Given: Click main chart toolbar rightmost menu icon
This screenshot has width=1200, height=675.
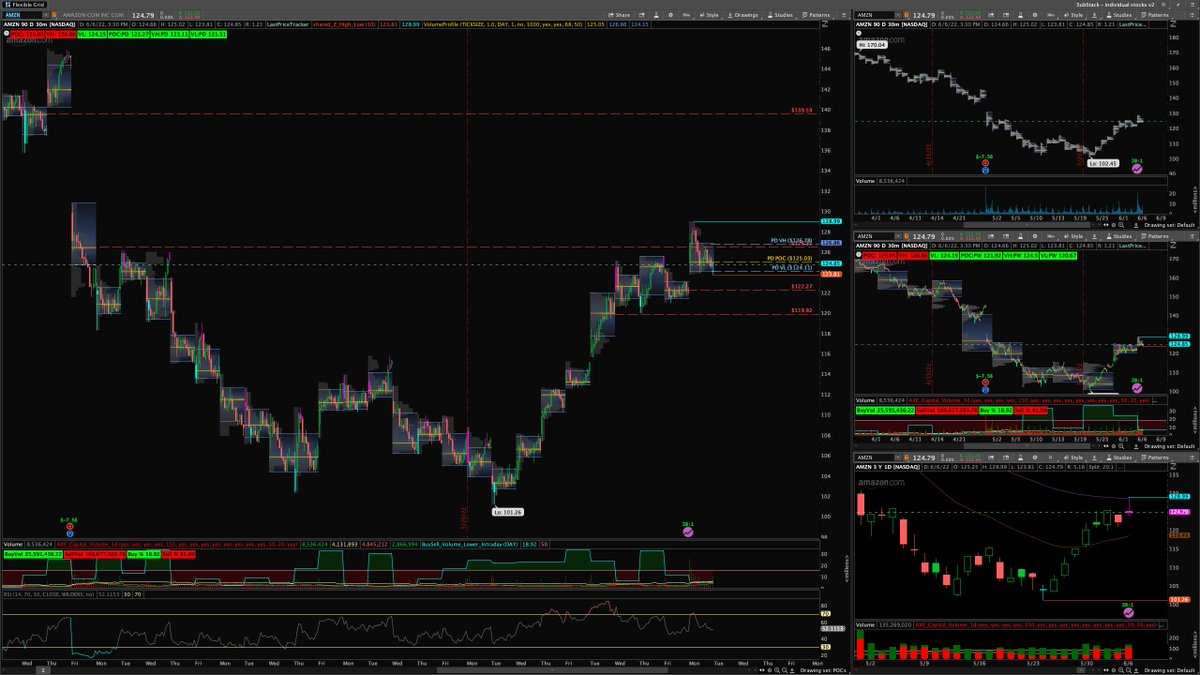Looking at the screenshot, I should point(843,15).
